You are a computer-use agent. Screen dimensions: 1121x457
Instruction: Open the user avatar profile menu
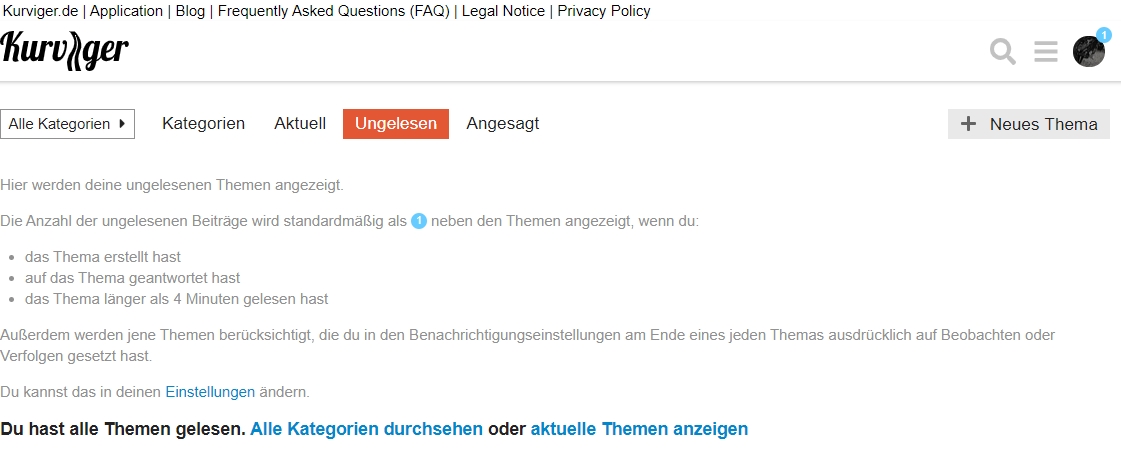[x=1088, y=51]
